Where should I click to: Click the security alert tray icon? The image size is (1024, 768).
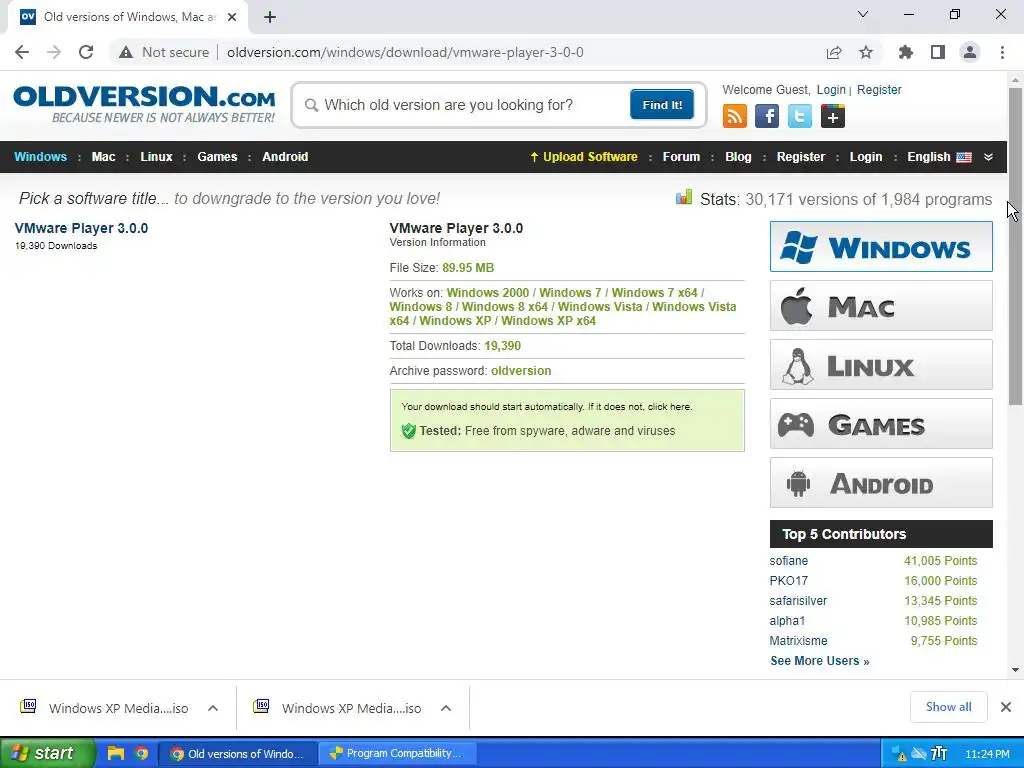click(x=900, y=754)
